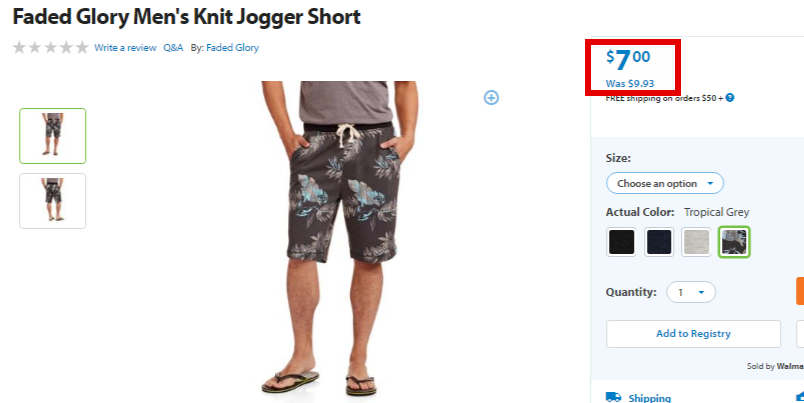804x403 pixels.
Task: Open the Faded Glory brand link
Action: (x=232, y=48)
